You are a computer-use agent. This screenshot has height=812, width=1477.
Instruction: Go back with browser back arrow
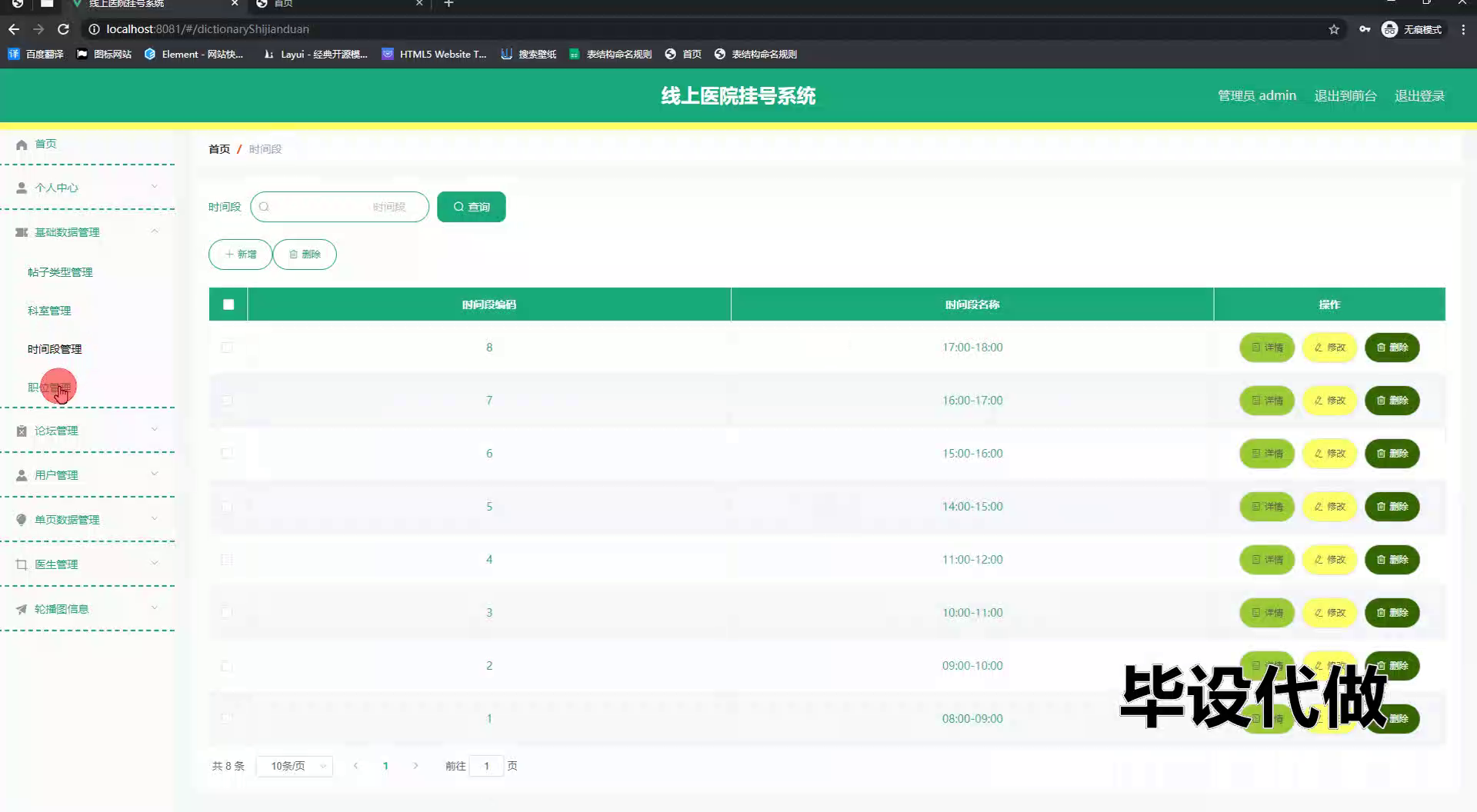14,29
